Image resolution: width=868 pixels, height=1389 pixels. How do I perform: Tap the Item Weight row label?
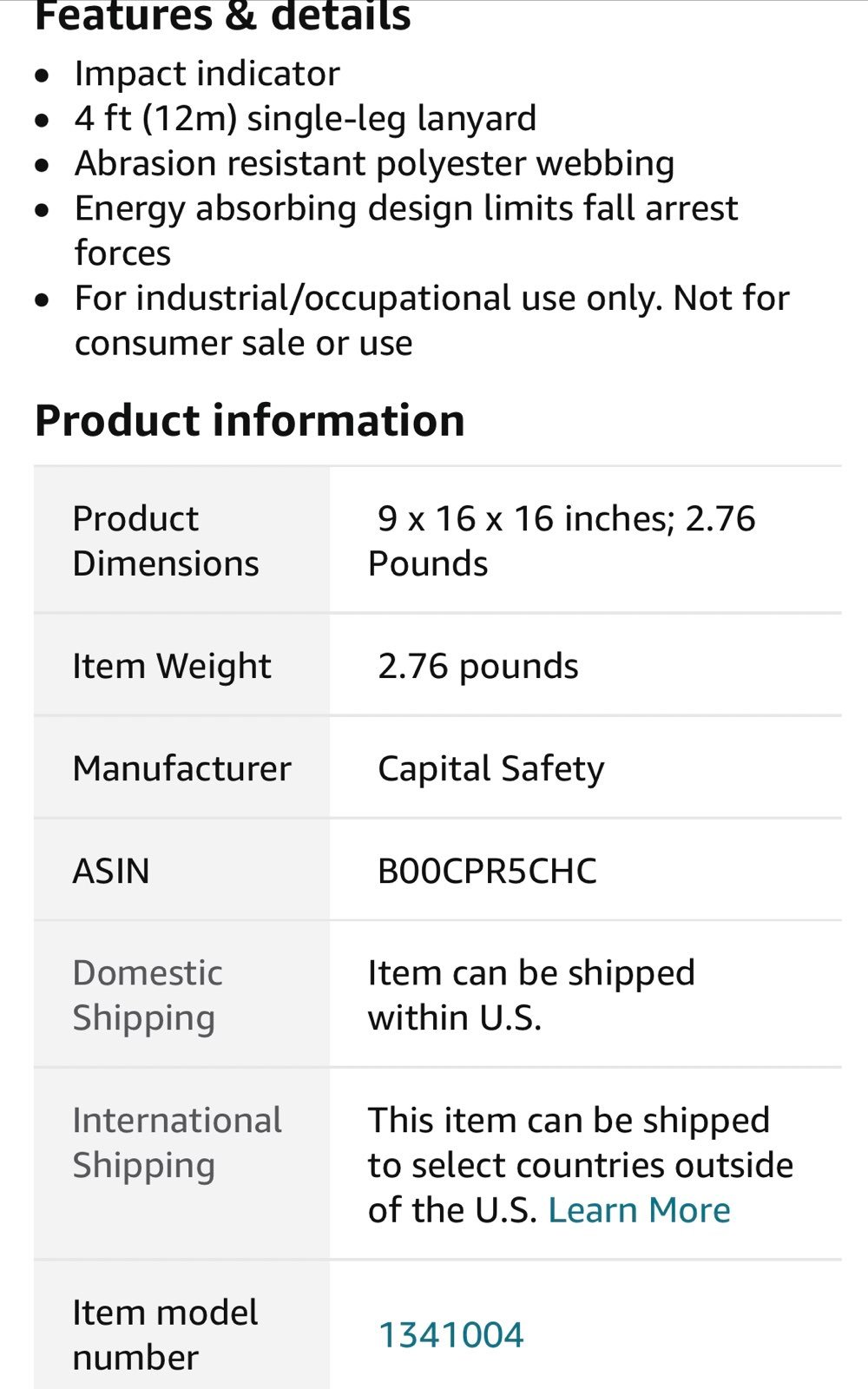pos(172,666)
